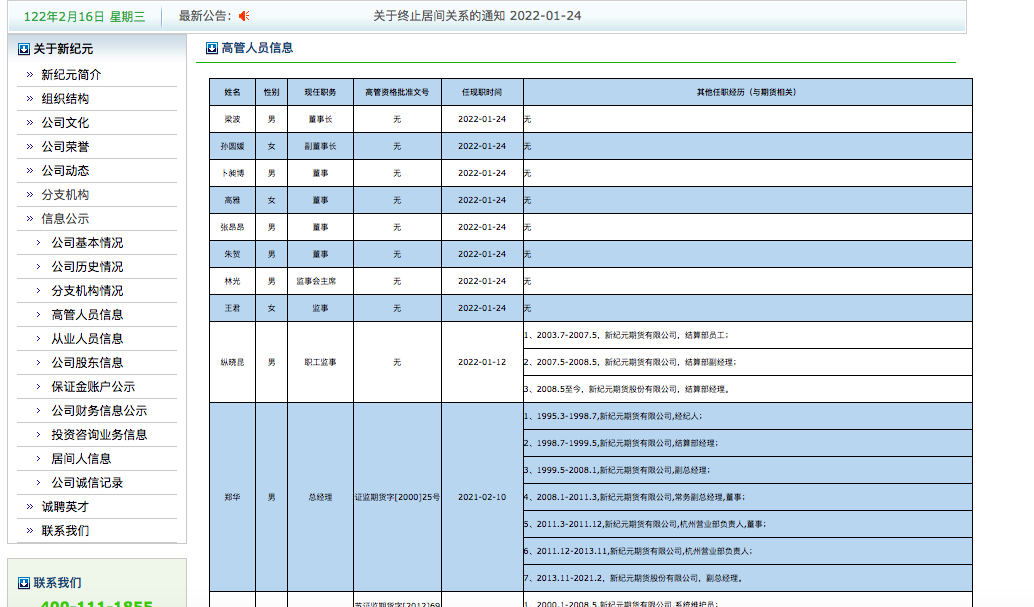Viewport: 1034px width, 607px height.
Task: Open 联系我们 sidebar menu link
Action: click(x=65, y=530)
